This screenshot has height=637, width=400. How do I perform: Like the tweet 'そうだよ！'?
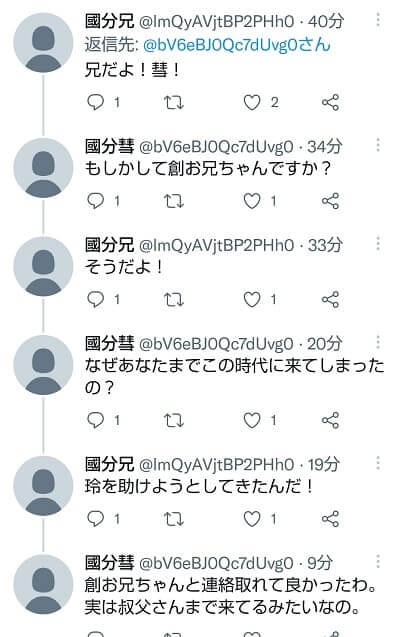click(252, 300)
